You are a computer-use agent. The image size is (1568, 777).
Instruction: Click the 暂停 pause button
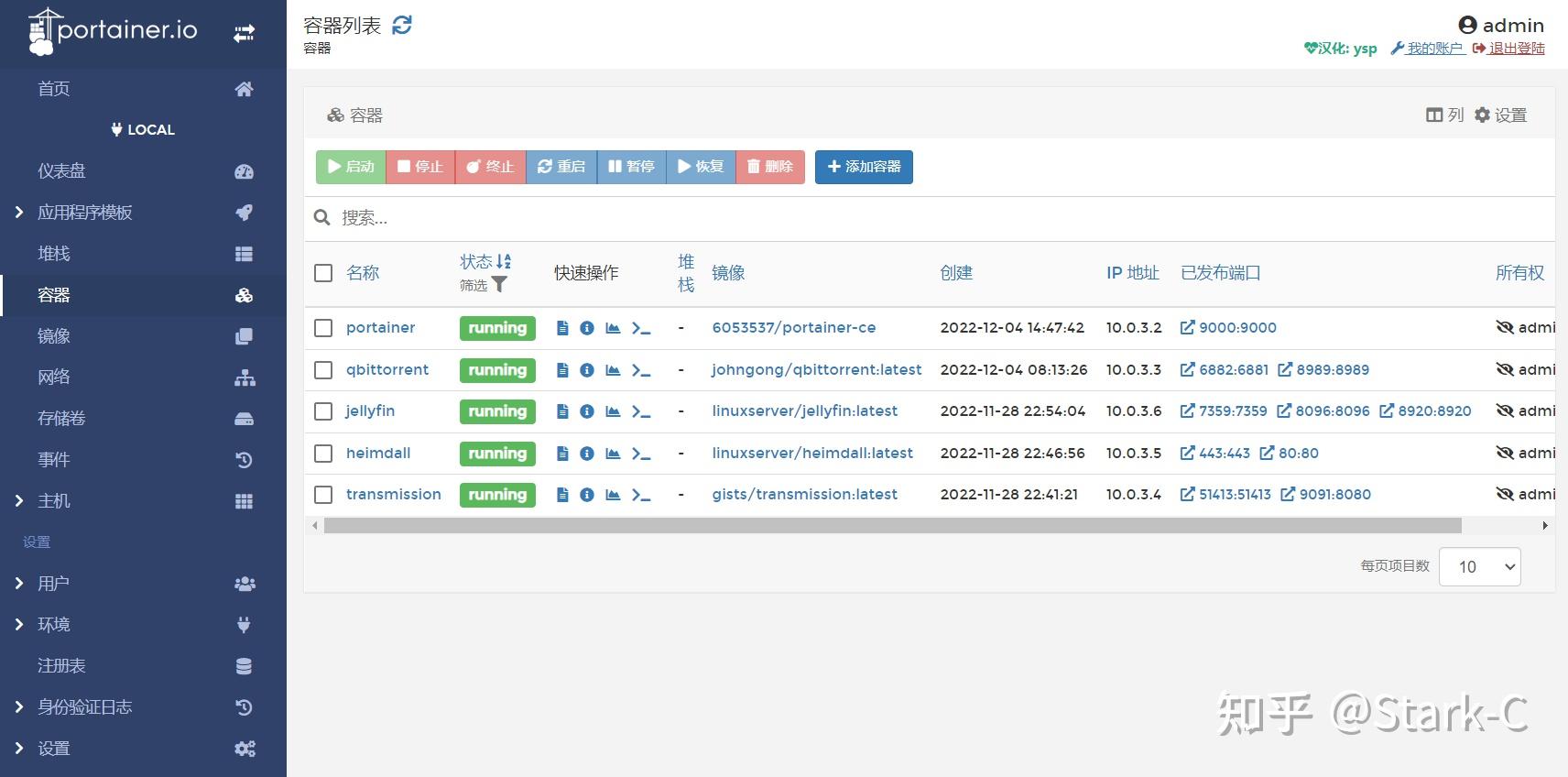pyautogui.click(x=632, y=167)
